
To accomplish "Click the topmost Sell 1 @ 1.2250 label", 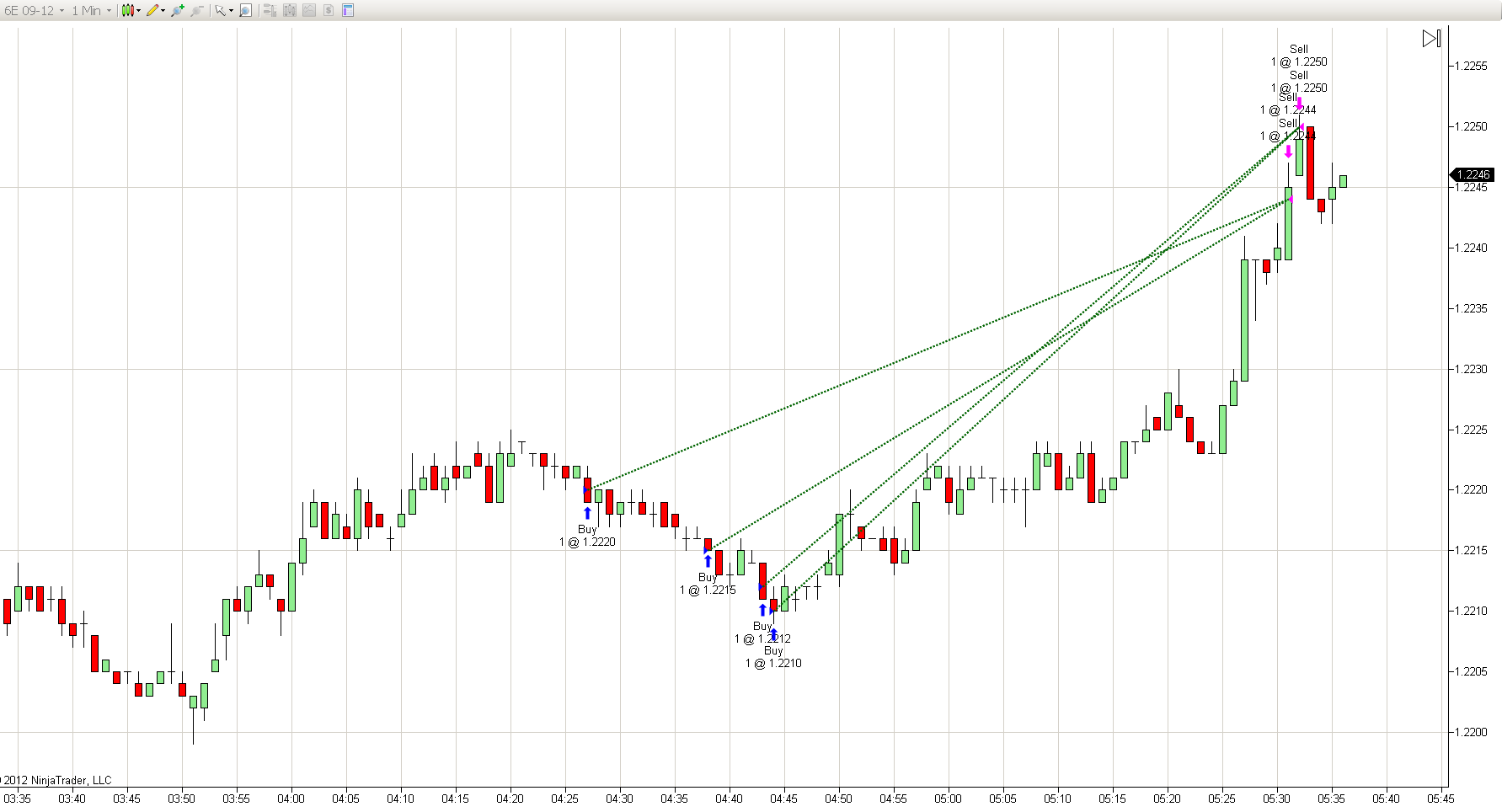I will (x=1299, y=56).
